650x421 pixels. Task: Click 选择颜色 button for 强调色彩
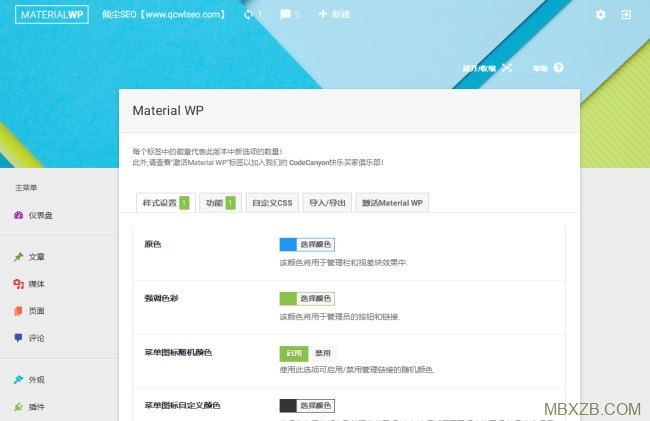coord(315,298)
